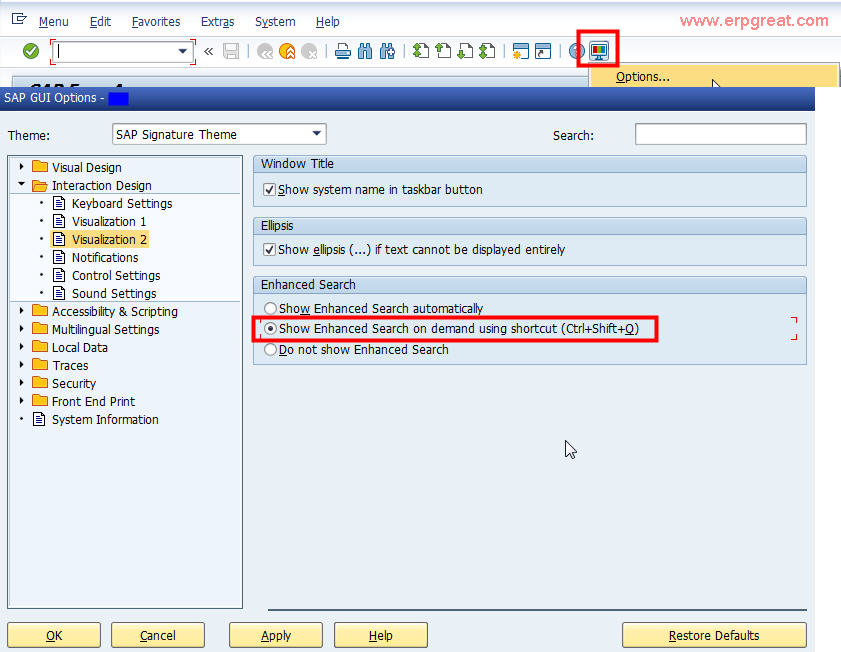This screenshot has width=841, height=652.
Task: Click the Keyboard Settings document icon
Action: [x=59, y=203]
